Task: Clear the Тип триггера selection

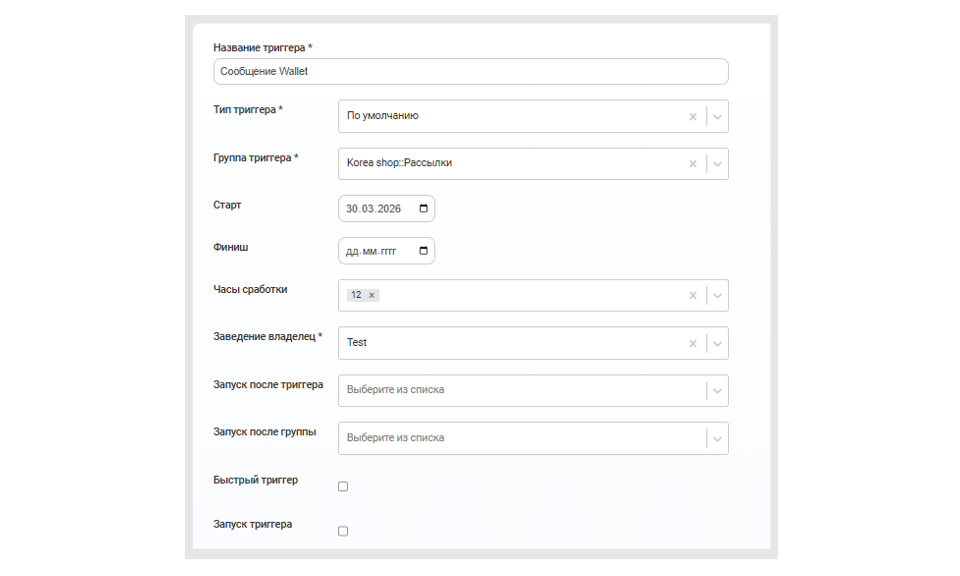Action: (692, 116)
